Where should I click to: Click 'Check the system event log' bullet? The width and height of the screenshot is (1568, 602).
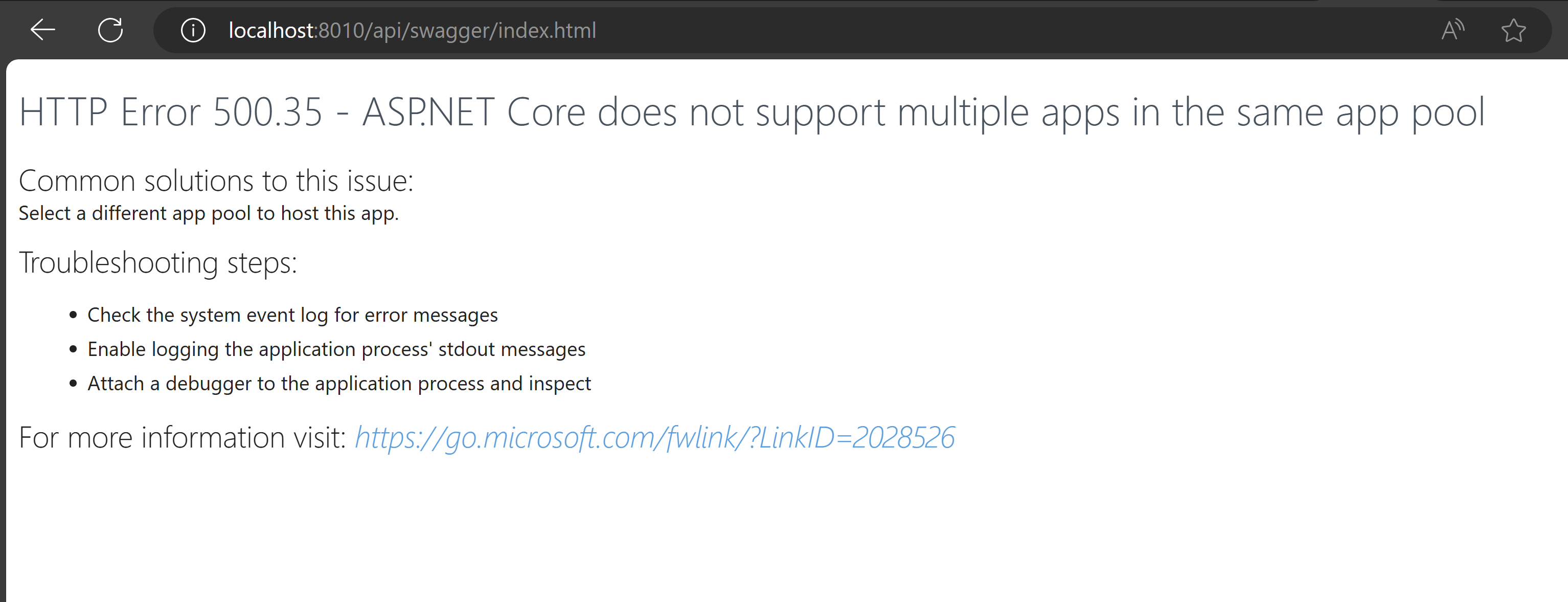(292, 315)
